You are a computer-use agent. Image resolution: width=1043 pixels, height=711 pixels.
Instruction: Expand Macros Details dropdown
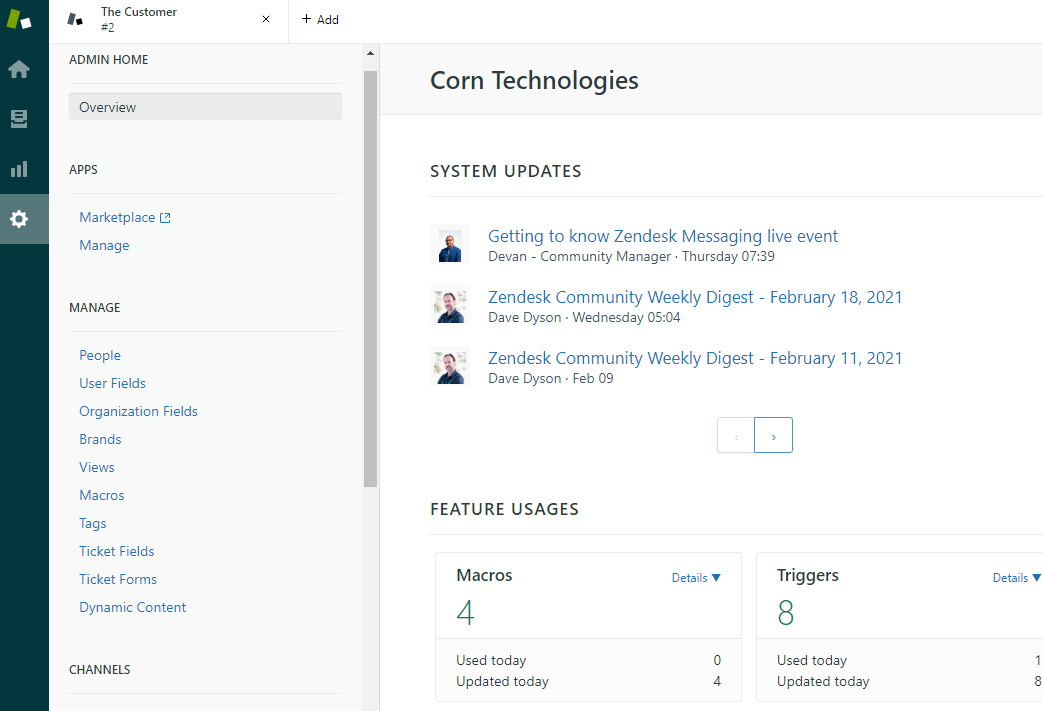696,578
